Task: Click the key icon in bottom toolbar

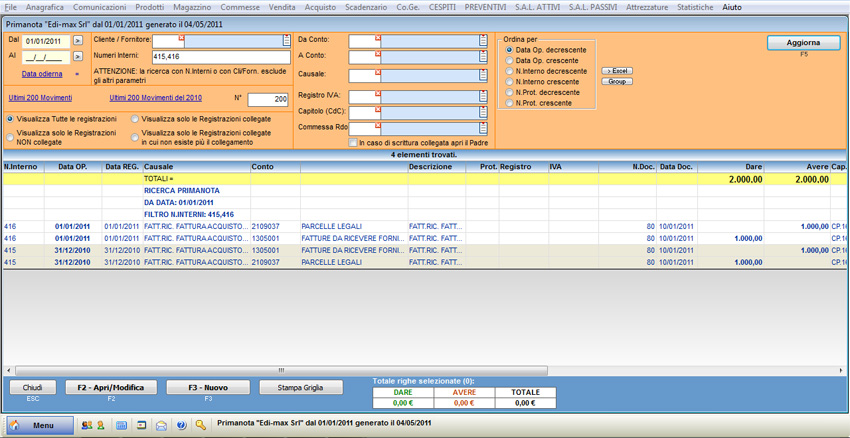Action: [201, 425]
